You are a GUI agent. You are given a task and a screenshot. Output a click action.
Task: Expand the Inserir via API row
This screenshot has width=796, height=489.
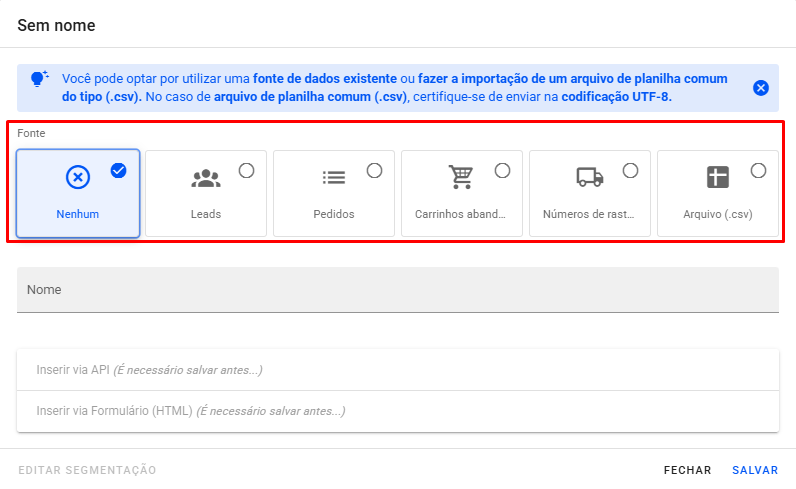pyautogui.click(x=397, y=370)
